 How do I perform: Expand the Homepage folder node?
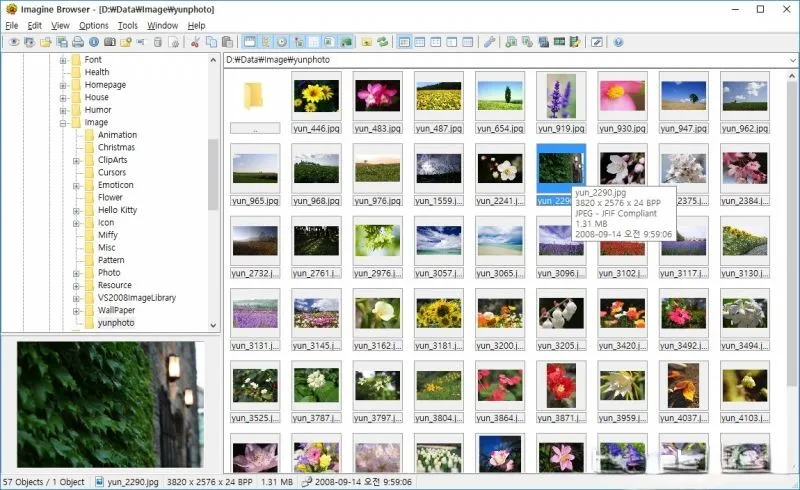point(63,85)
